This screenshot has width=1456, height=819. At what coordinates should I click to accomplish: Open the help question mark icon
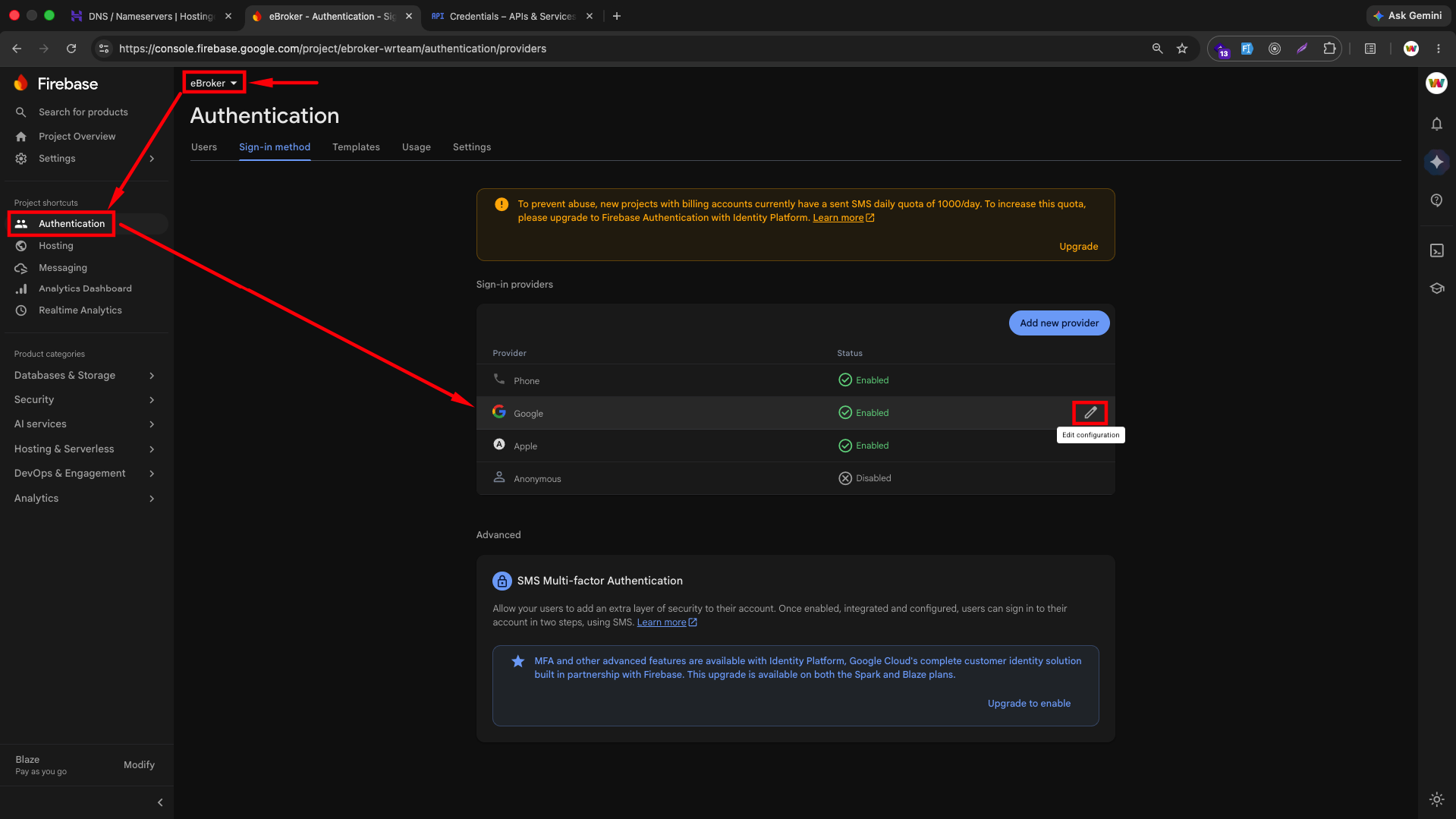tap(1436, 200)
